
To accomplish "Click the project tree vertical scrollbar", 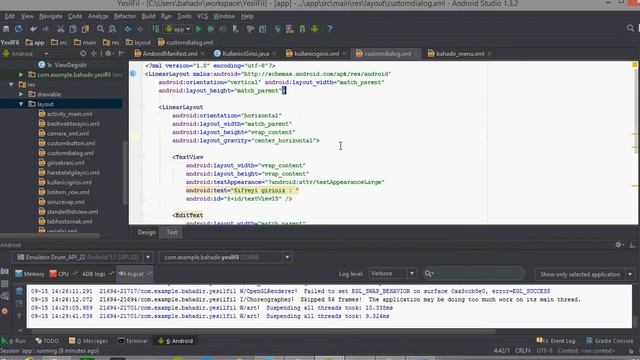I will 125,173.
